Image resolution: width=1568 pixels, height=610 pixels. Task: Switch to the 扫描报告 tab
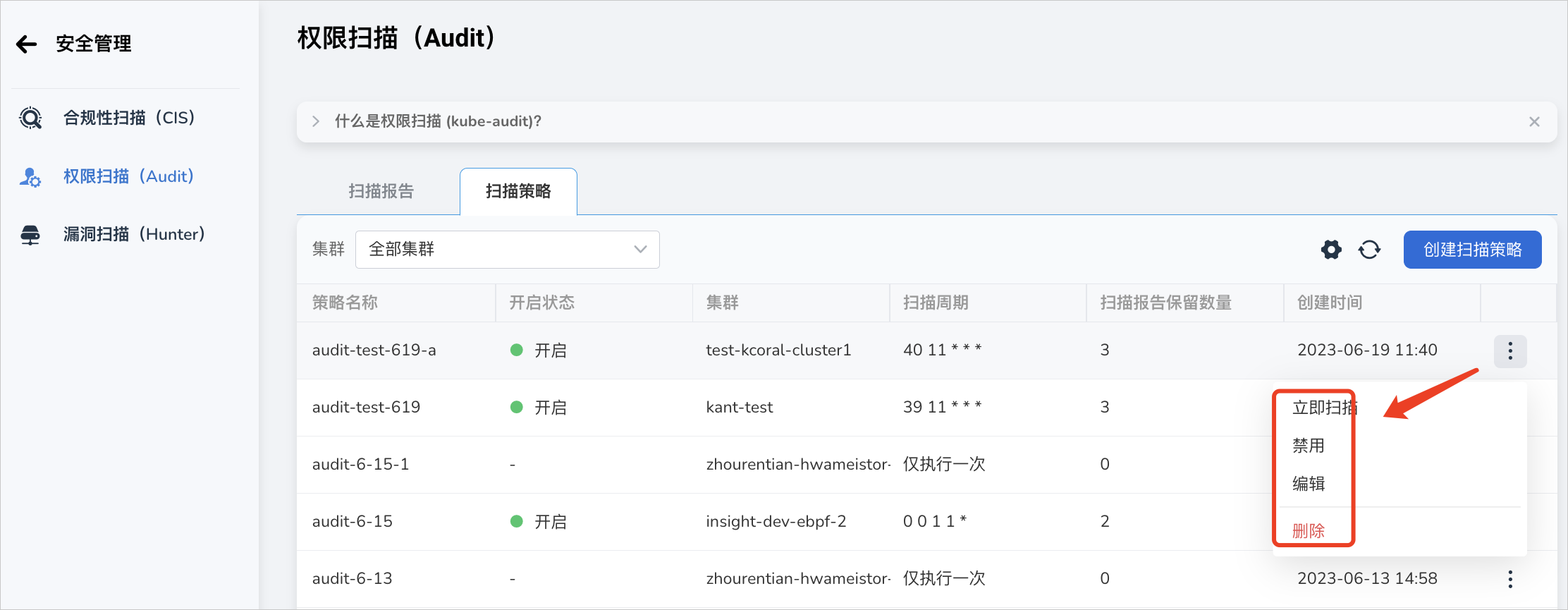pos(381,191)
